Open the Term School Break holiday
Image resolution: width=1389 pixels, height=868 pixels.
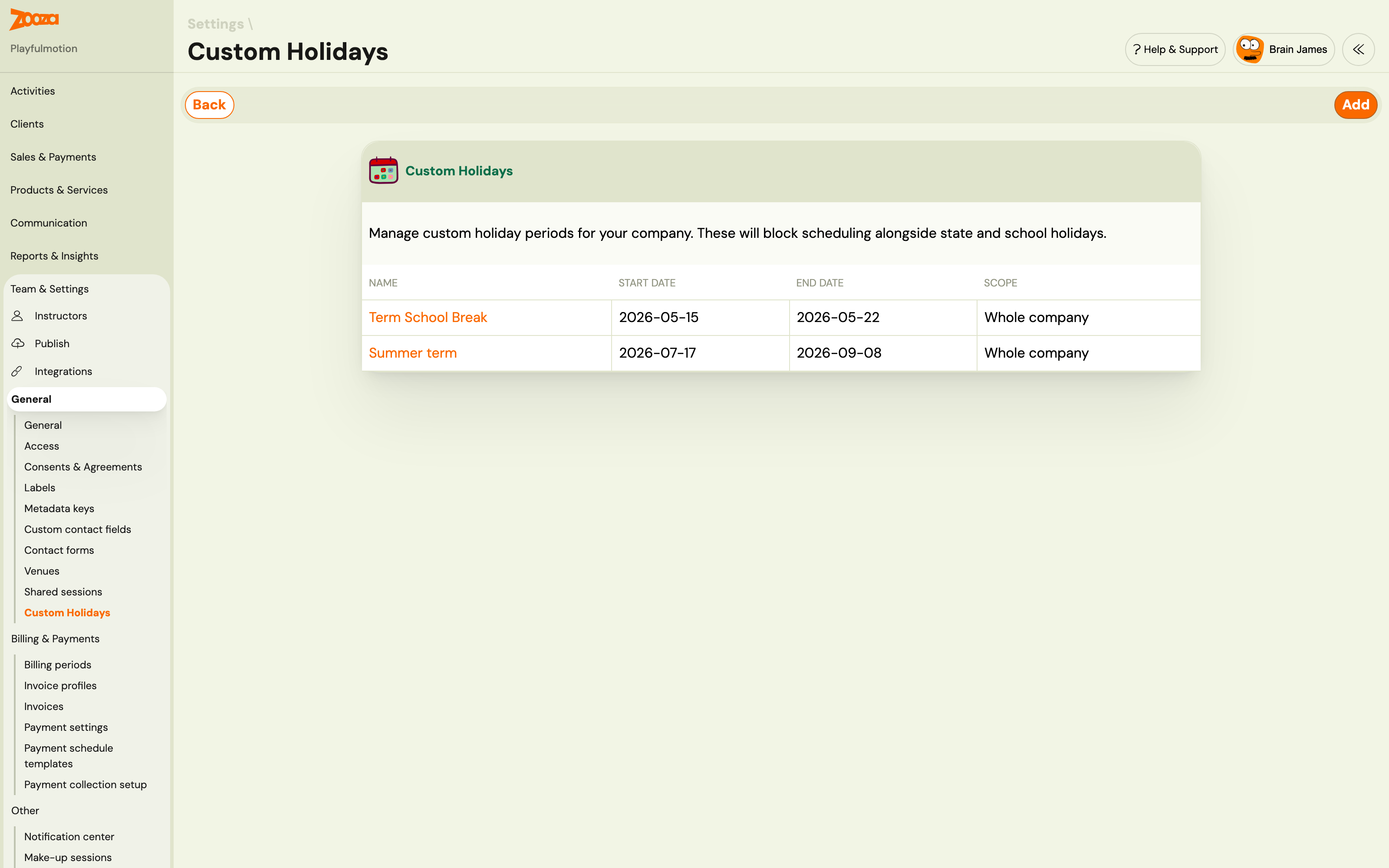click(428, 317)
